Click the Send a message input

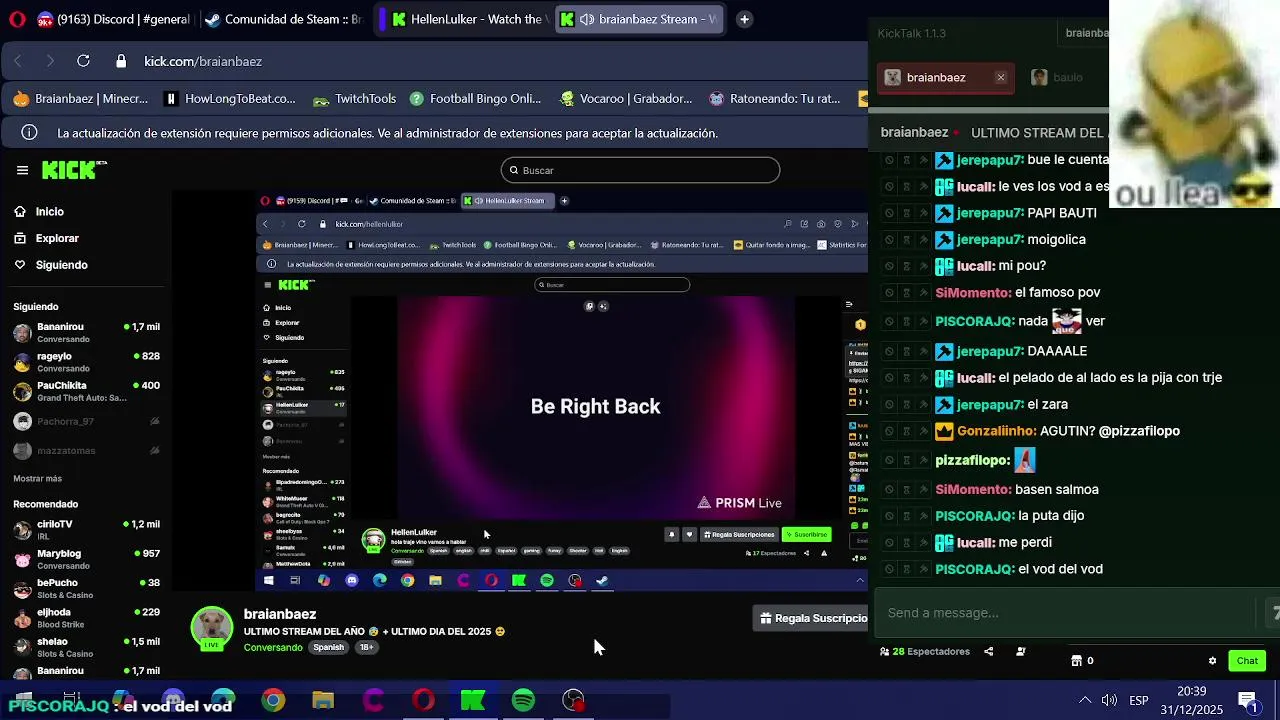coord(1065,613)
